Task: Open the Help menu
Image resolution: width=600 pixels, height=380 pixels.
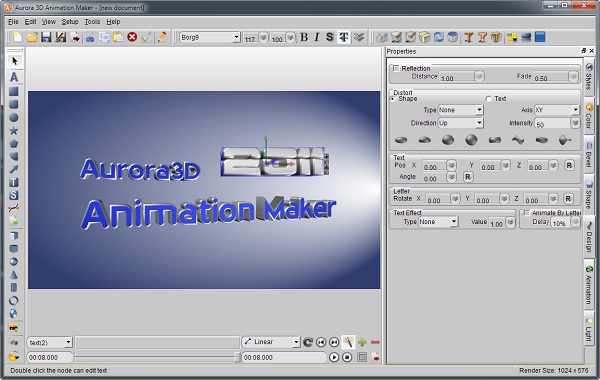Action: point(113,22)
